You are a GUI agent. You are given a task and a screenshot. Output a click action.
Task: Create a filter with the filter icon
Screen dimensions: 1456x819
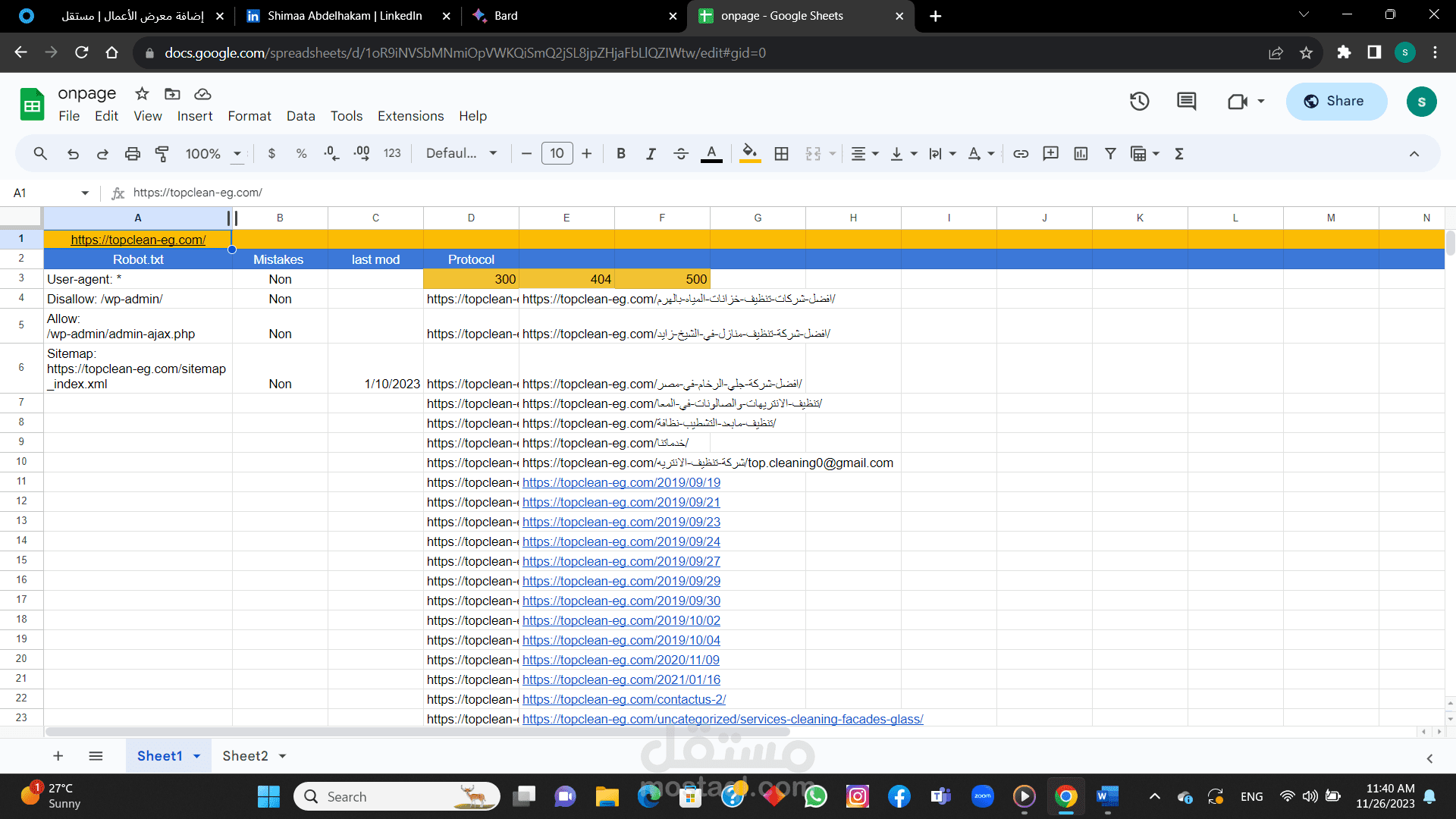(1110, 153)
